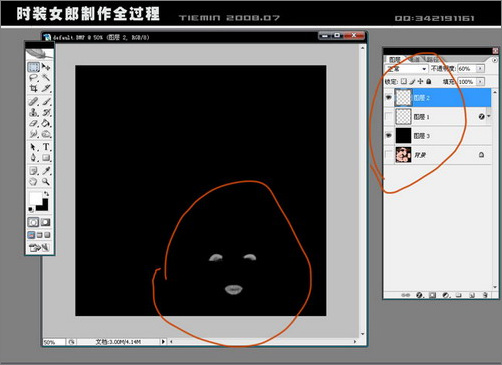Image resolution: width=502 pixels, height=365 pixels.
Task: Select the Crop tool
Action: [33, 88]
